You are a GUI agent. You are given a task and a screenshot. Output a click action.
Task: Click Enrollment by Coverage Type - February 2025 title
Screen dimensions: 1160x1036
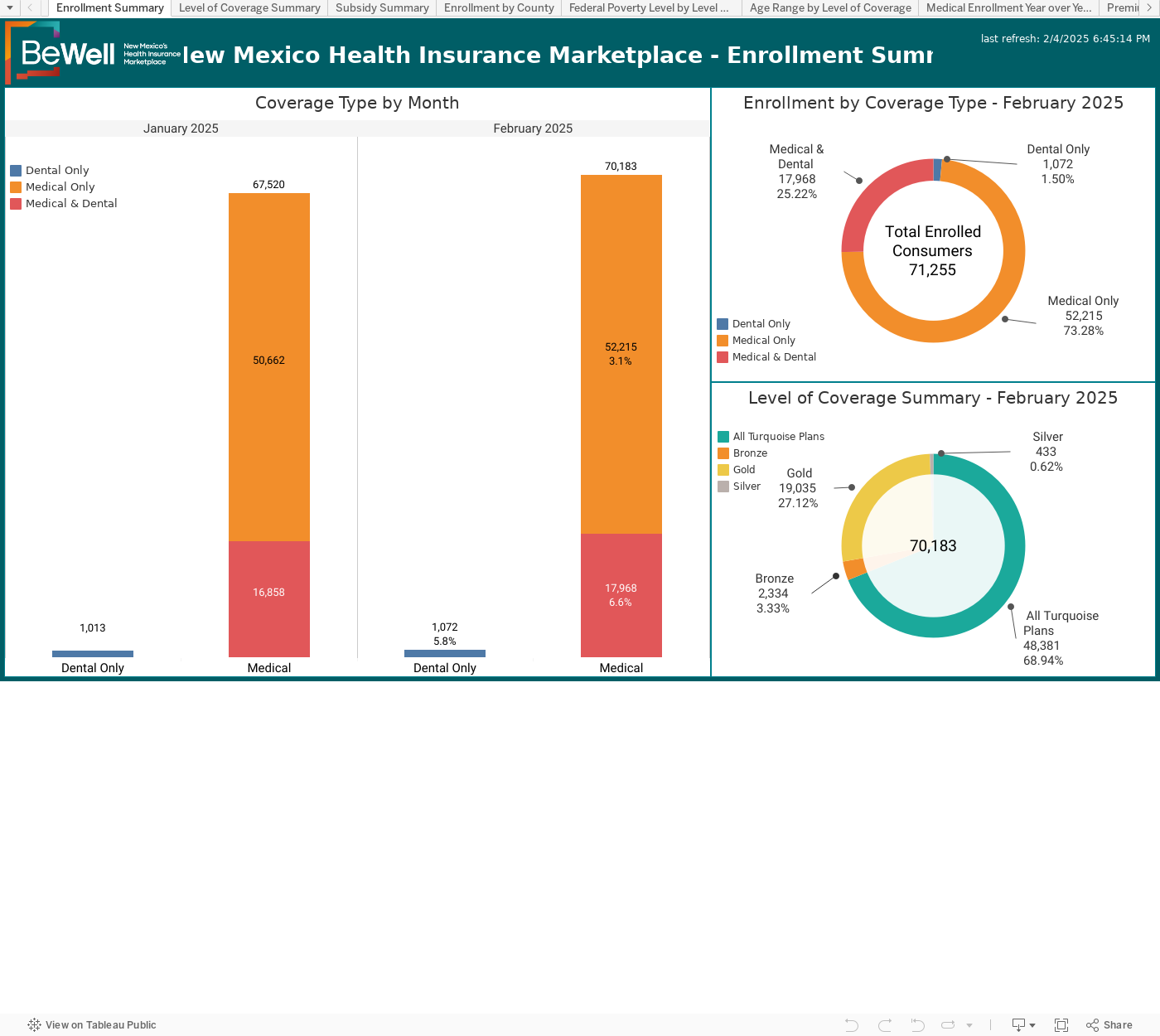click(x=933, y=103)
